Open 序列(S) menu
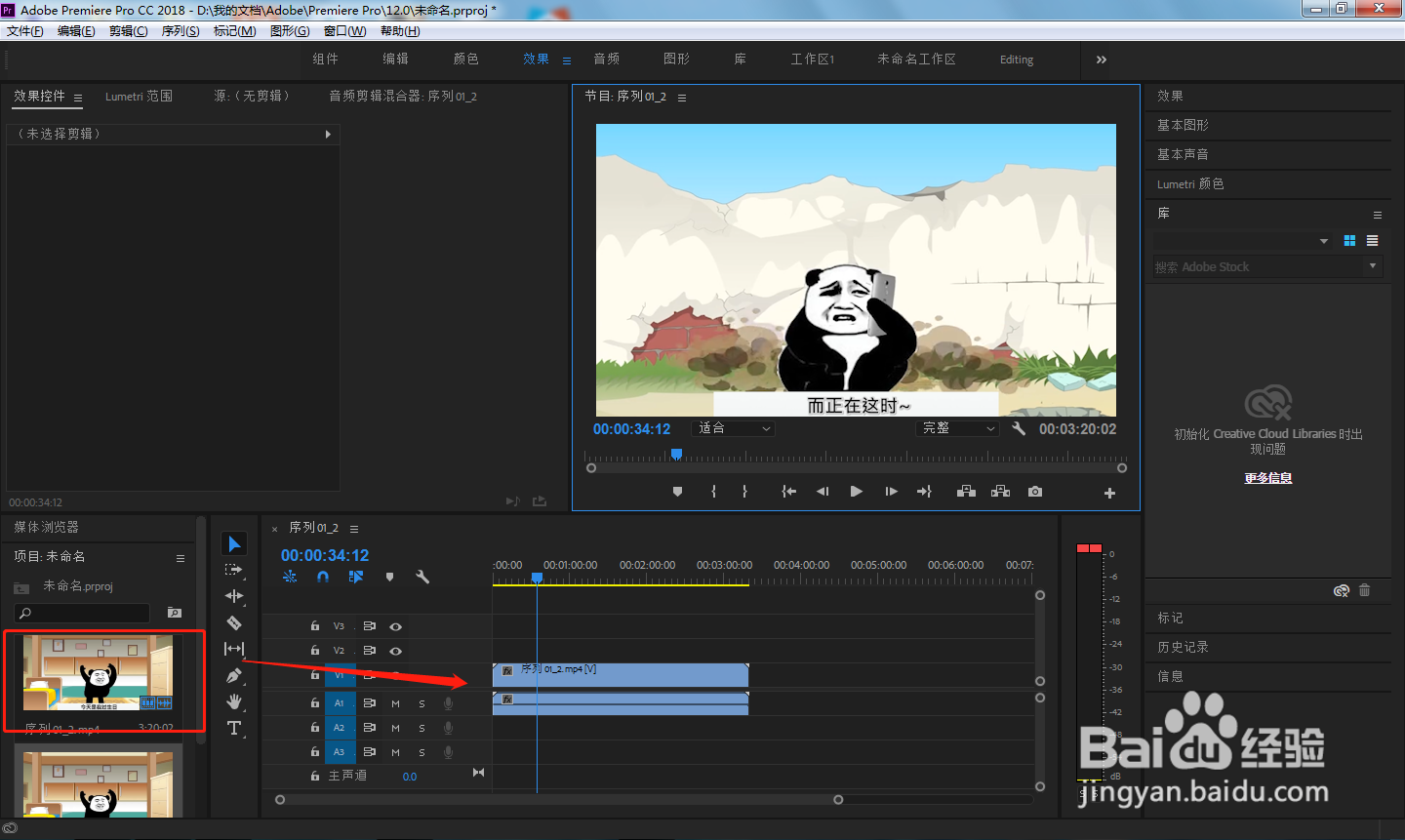Viewport: 1405px width, 840px height. click(181, 31)
